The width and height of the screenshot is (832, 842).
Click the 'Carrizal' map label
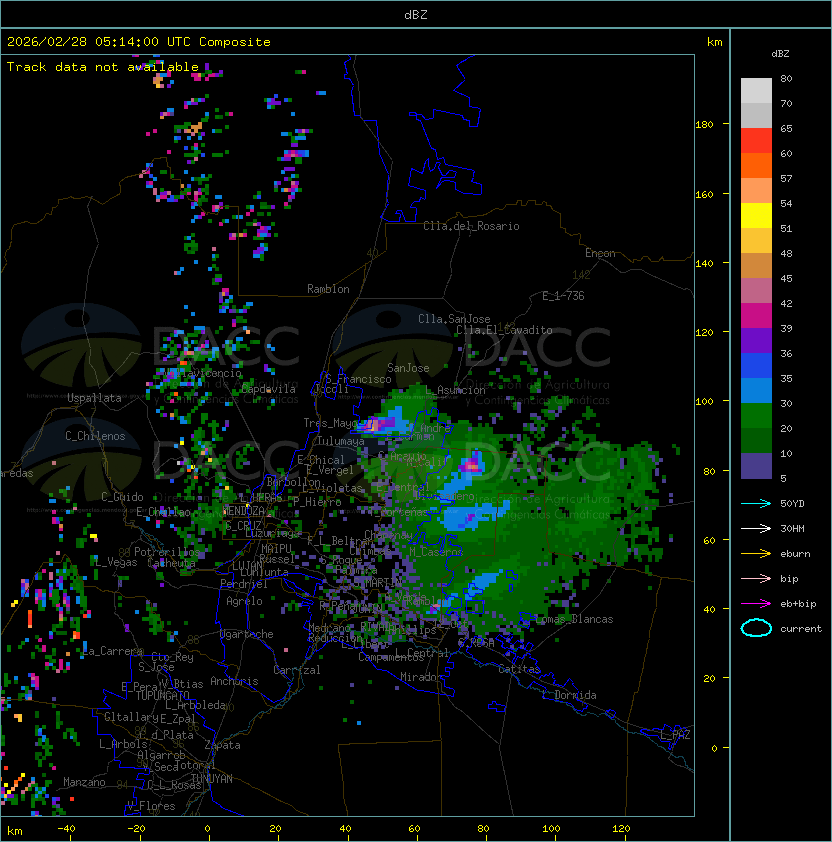pos(297,670)
